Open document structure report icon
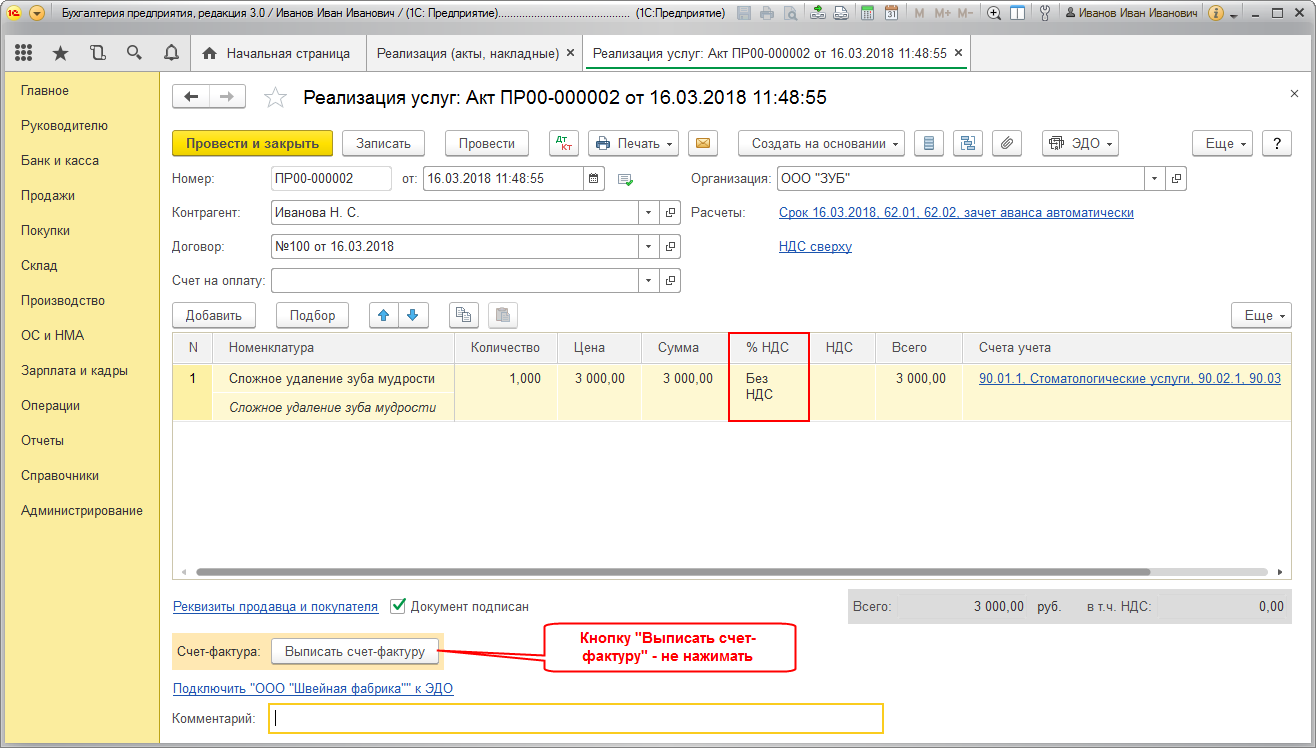The height and width of the screenshot is (748, 1316). 929,143
